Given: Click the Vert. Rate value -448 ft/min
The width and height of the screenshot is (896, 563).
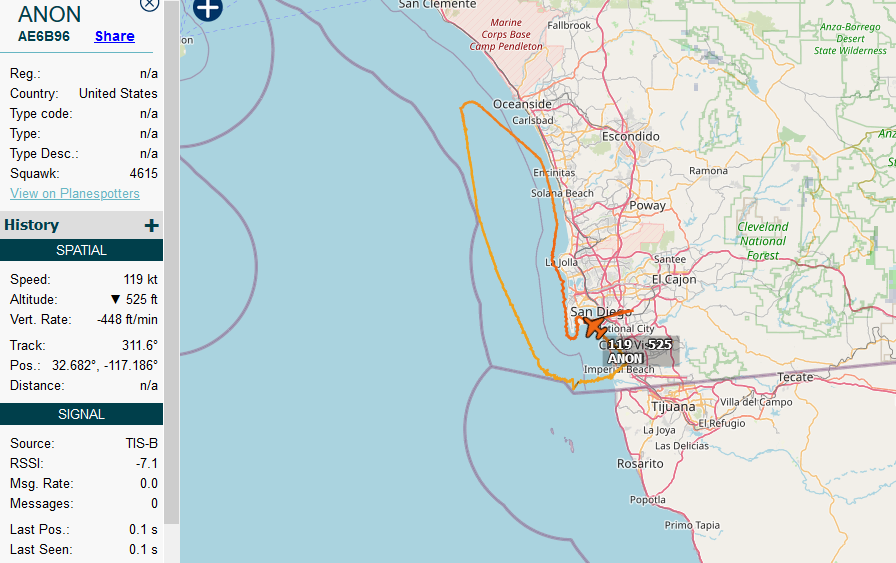Looking at the screenshot, I should click(x=127, y=320).
